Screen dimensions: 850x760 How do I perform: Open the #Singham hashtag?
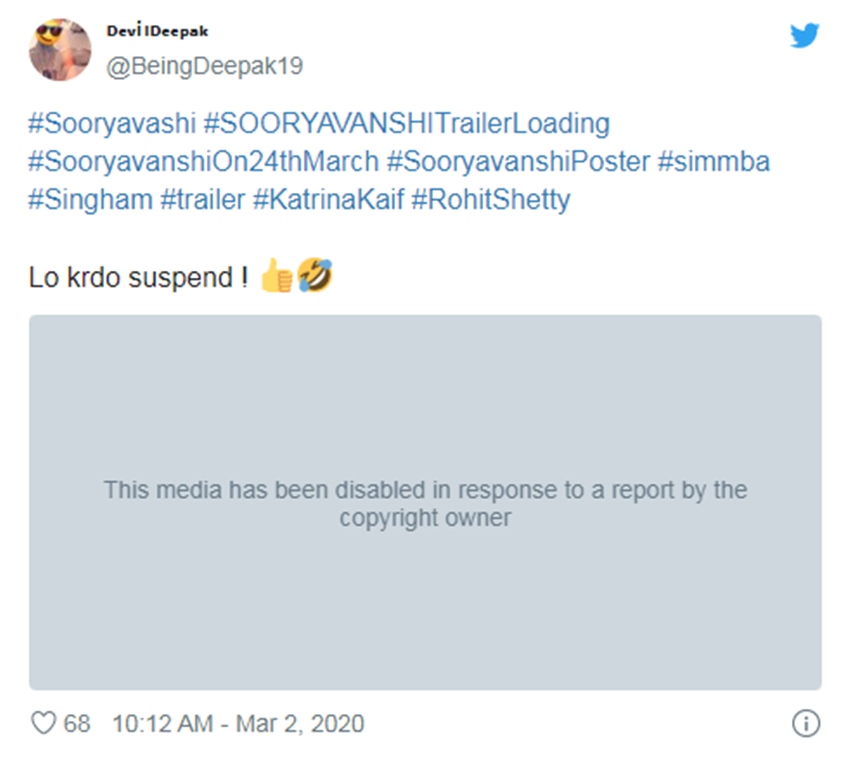90,199
